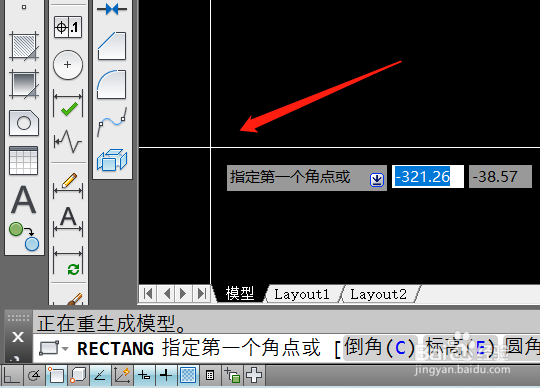The height and width of the screenshot is (388, 540).
Task: Toggle Transparency display
Action: tap(188, 375)
